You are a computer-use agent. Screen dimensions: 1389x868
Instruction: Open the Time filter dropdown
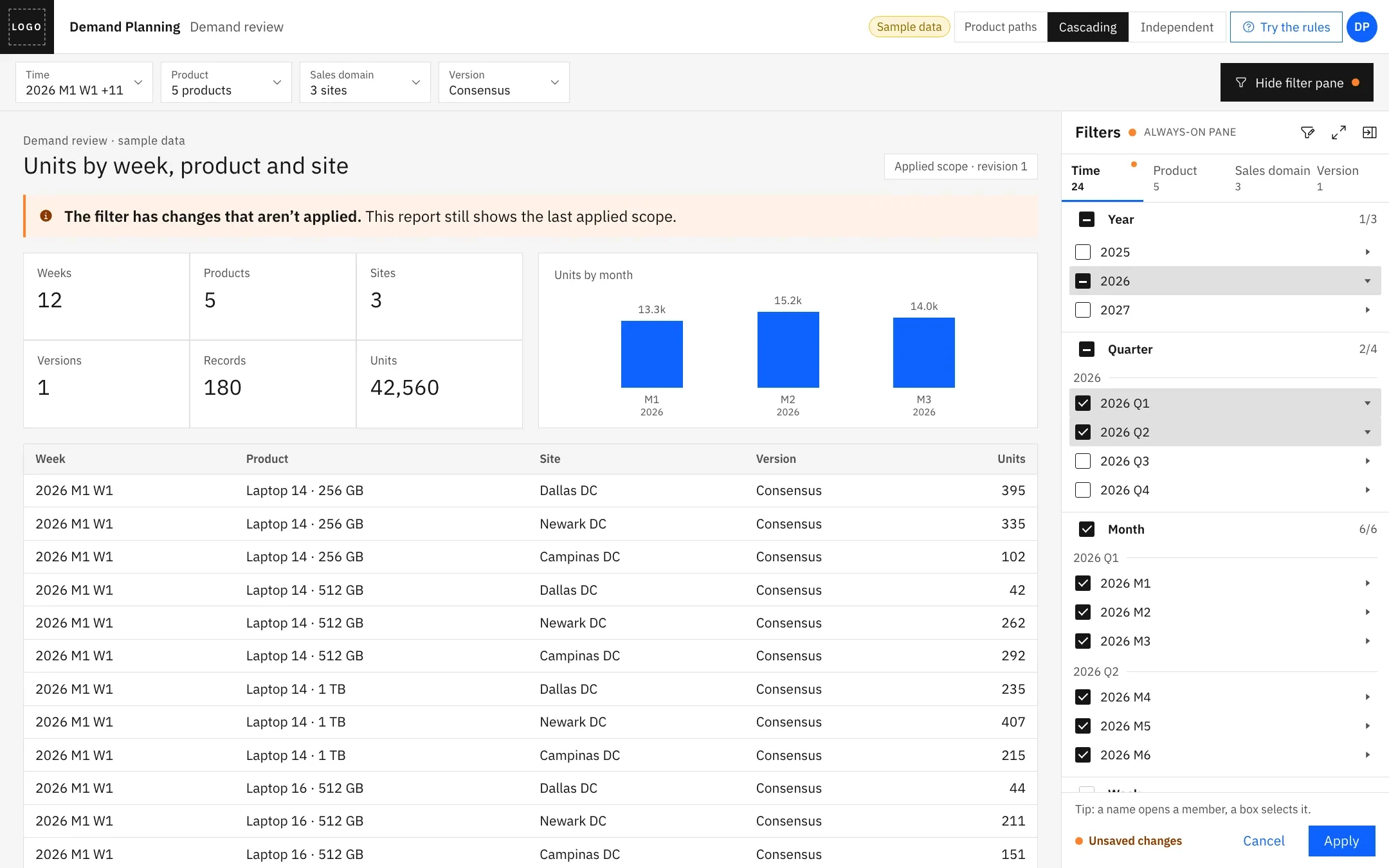click(x=84, y=82)
